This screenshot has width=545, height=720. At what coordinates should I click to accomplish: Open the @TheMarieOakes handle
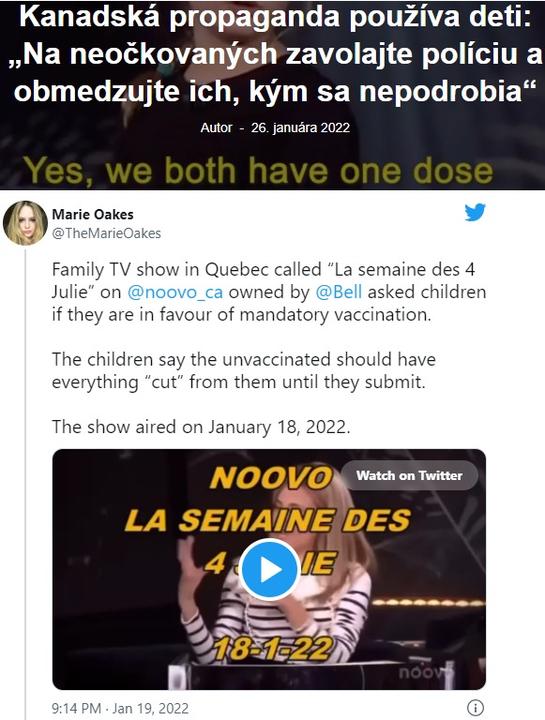click(x=107, y=234)
